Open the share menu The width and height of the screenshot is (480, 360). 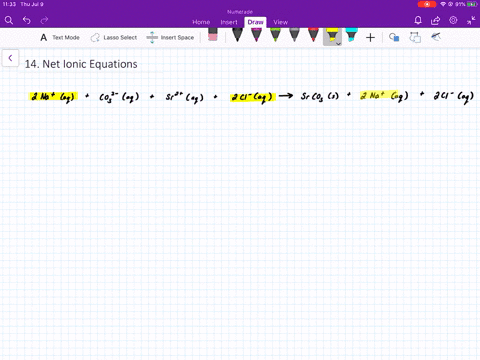(x=435, y=21)
